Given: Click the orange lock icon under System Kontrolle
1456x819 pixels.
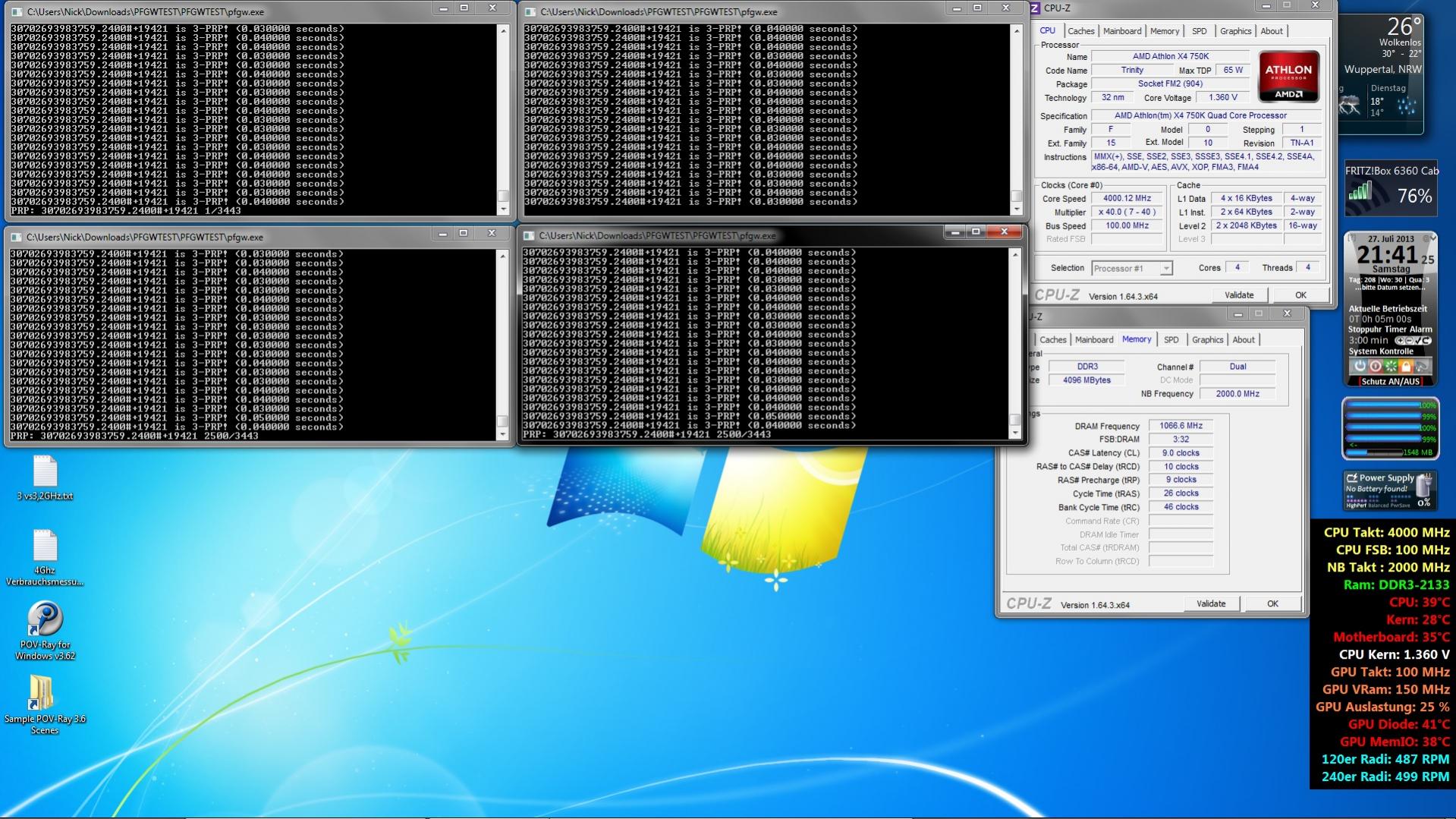Looking at the screenshot, I should pyautogui.click(x=1405, y=366).
